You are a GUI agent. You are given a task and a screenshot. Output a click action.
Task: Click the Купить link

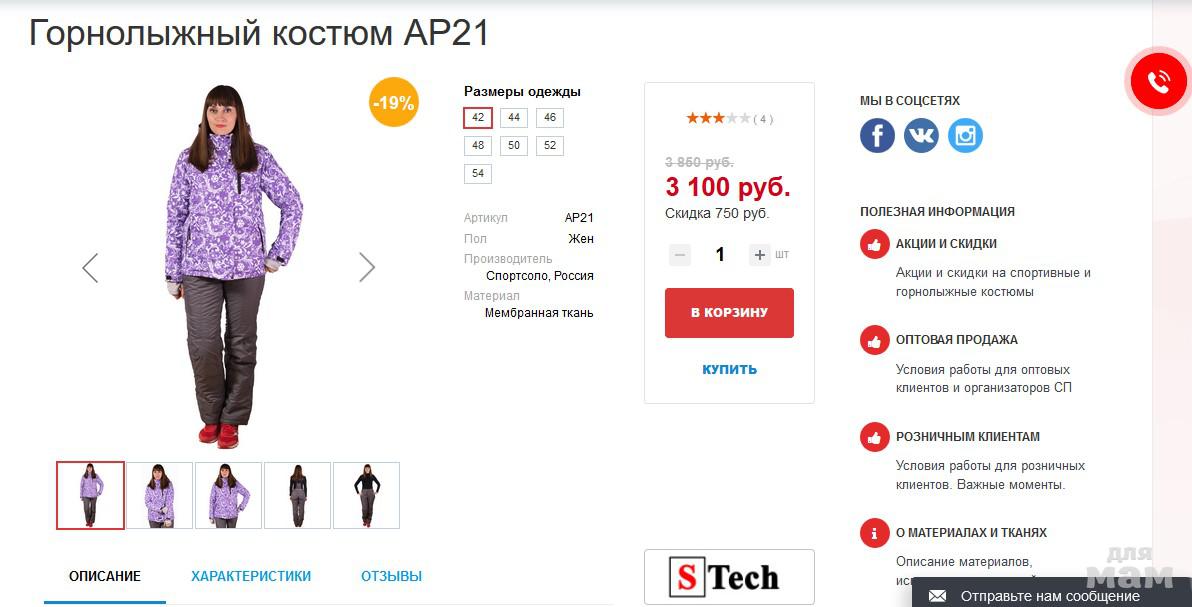point(729,369)
